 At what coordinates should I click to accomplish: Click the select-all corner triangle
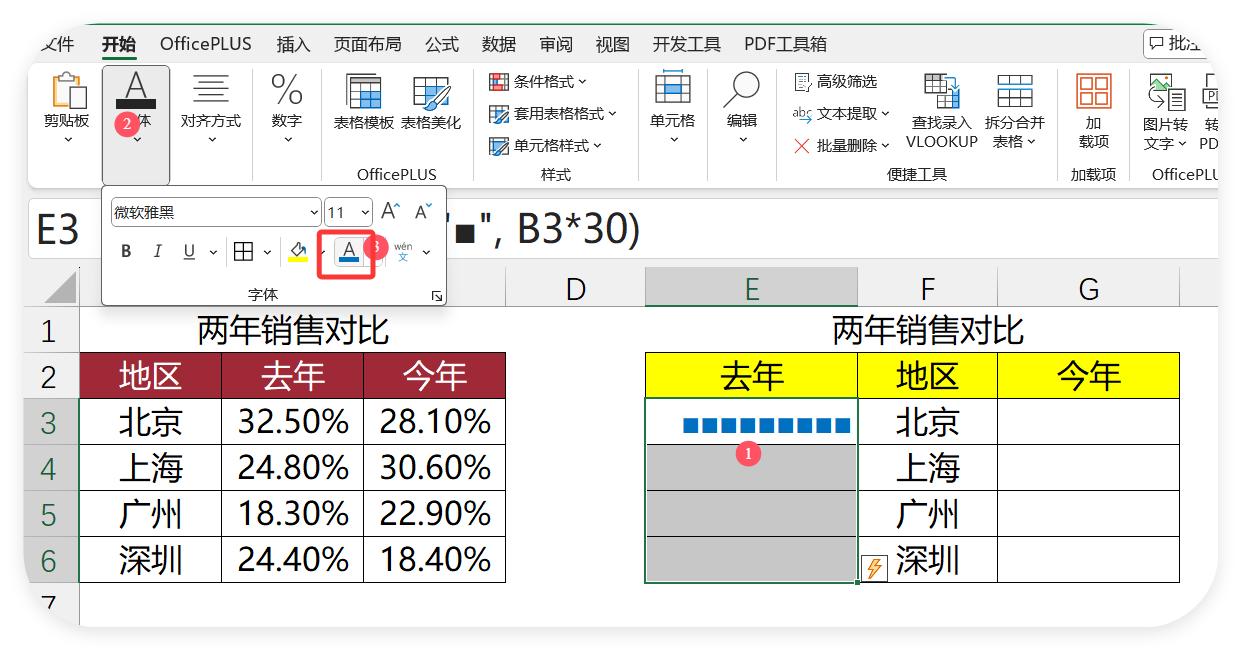[x=61, y=288]
